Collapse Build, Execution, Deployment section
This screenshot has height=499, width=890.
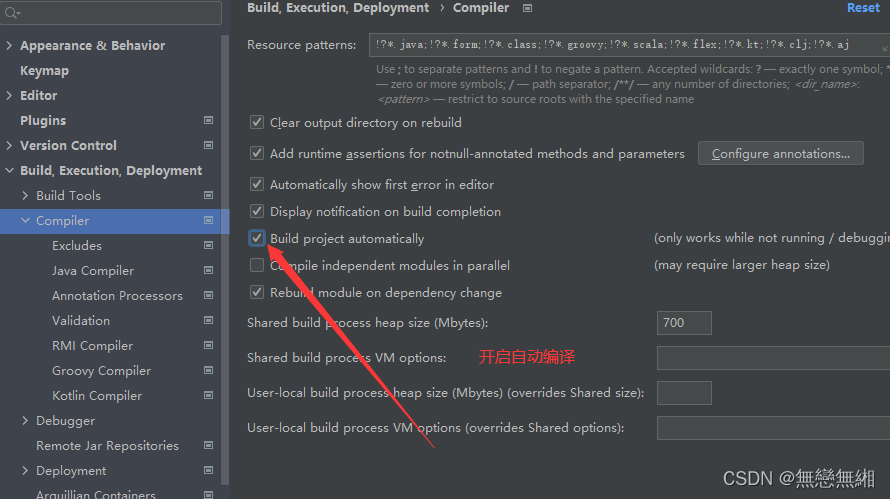pyautogui.click(x=9, y=170)
